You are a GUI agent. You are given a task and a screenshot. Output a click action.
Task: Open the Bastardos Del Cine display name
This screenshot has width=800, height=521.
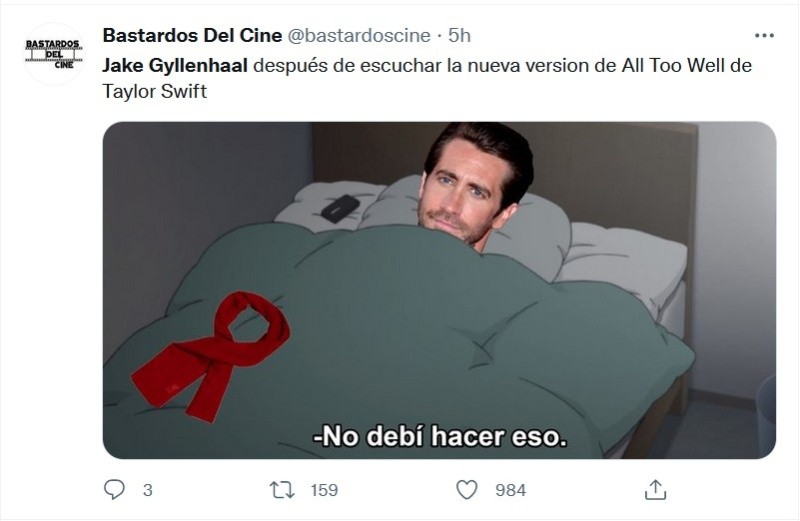[192, 35]
